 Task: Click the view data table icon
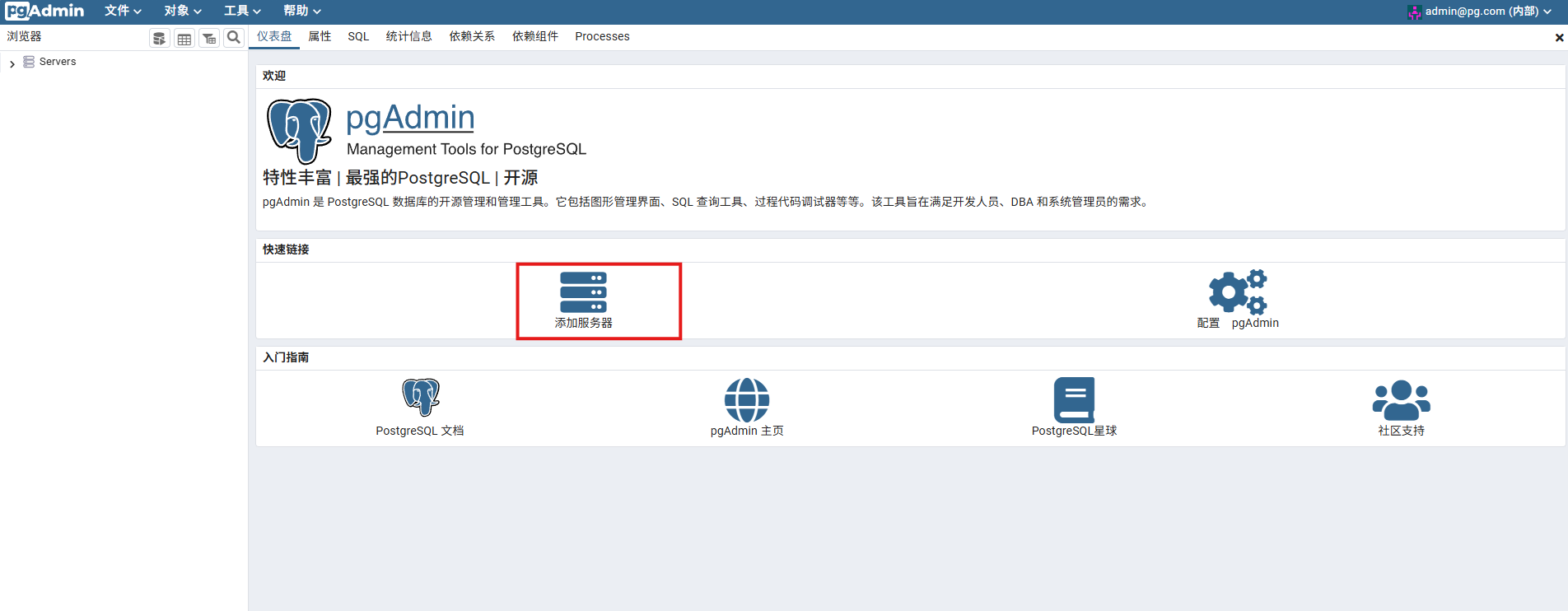pos(184,38)
